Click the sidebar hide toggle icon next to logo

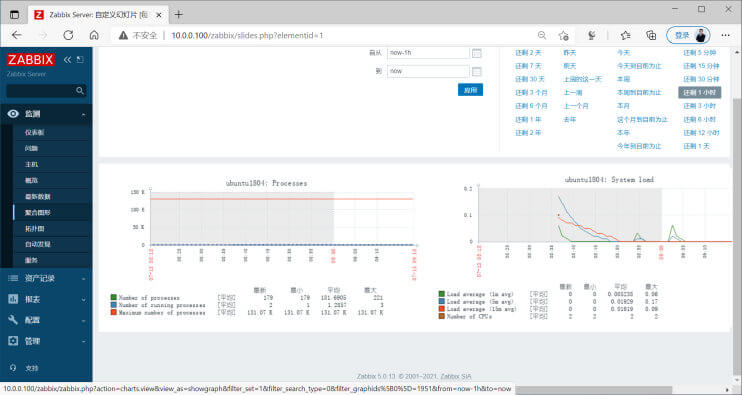coord(80,60)
